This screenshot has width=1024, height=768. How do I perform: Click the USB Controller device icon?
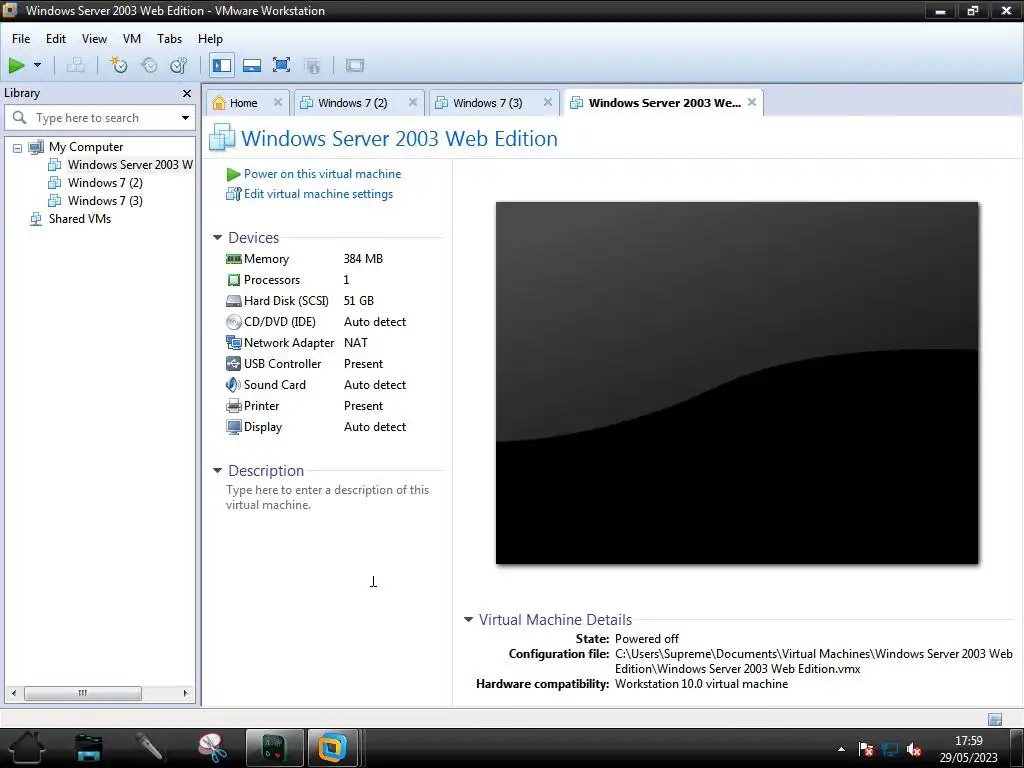233,364
